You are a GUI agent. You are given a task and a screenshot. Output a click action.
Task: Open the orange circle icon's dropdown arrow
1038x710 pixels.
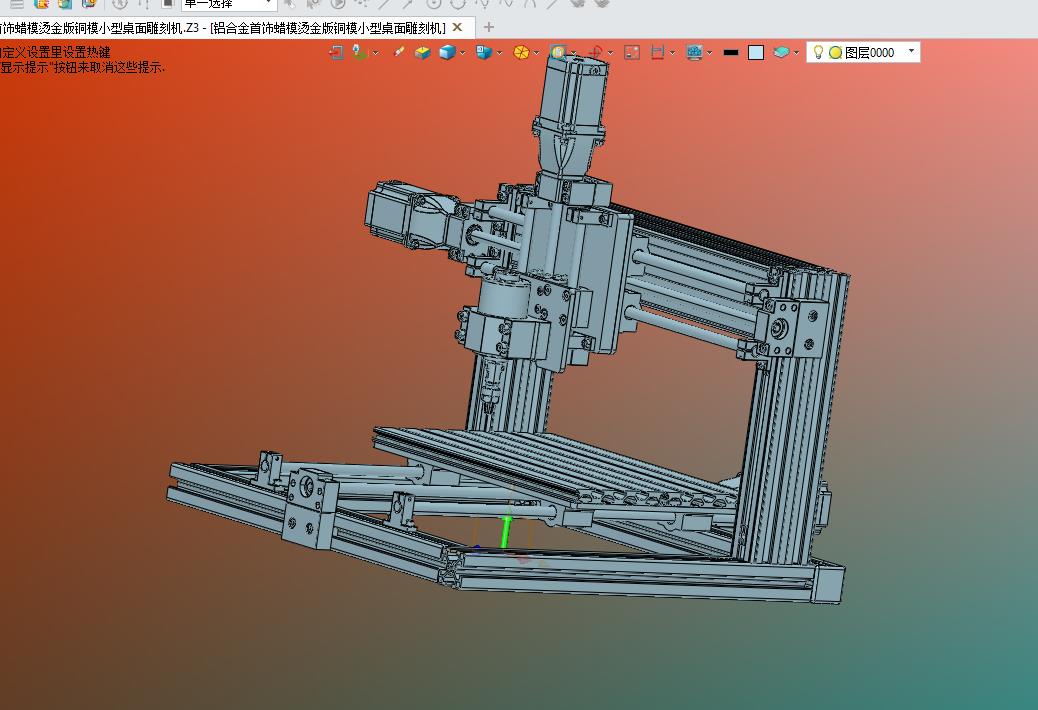click(x=536, y=52)
